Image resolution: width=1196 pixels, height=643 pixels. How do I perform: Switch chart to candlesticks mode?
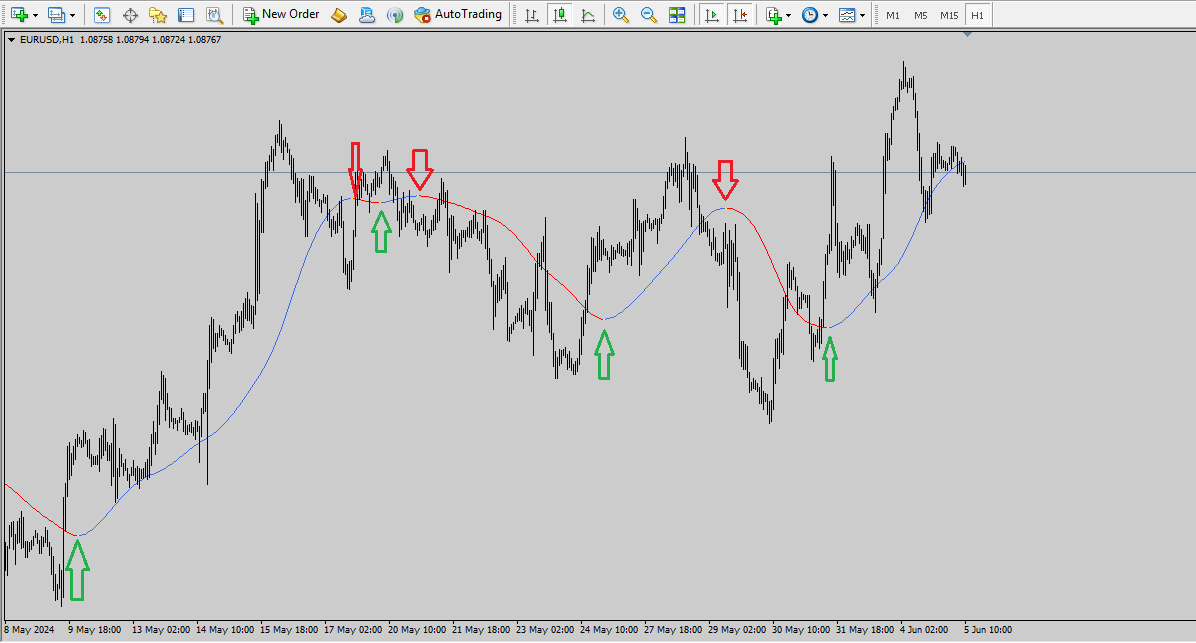559,15
